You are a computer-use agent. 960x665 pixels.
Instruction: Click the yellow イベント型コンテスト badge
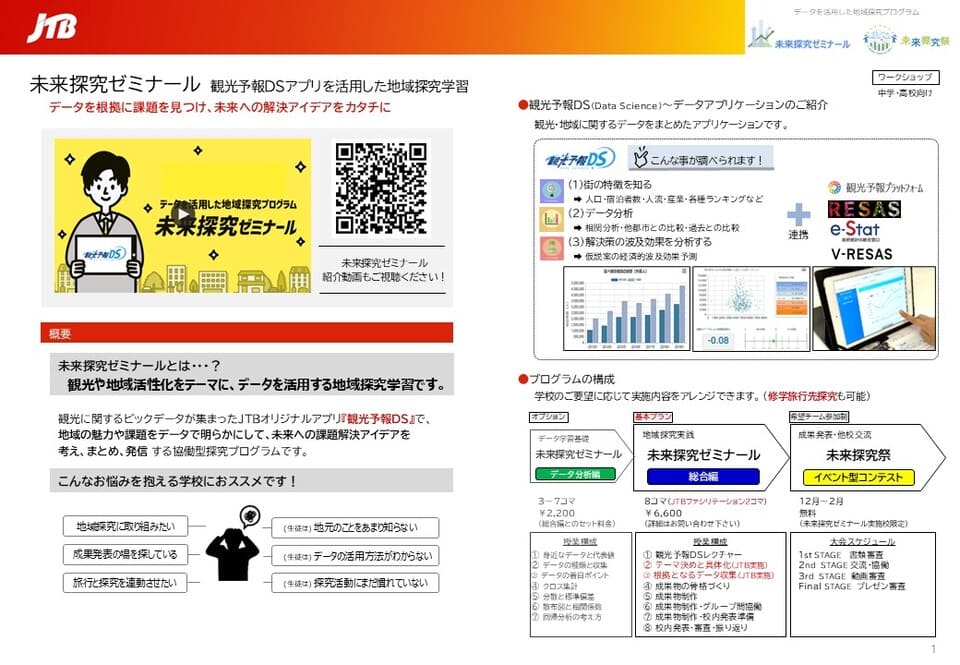[x=858, y=477]
